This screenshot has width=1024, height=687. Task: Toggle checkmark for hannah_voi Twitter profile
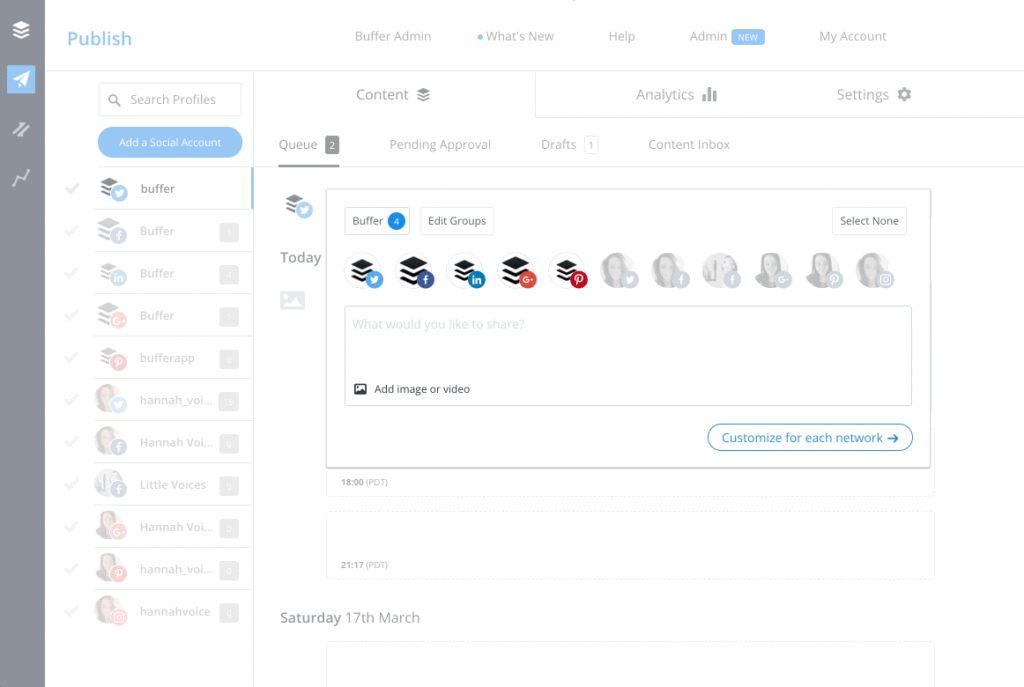(x=72, y=400)
